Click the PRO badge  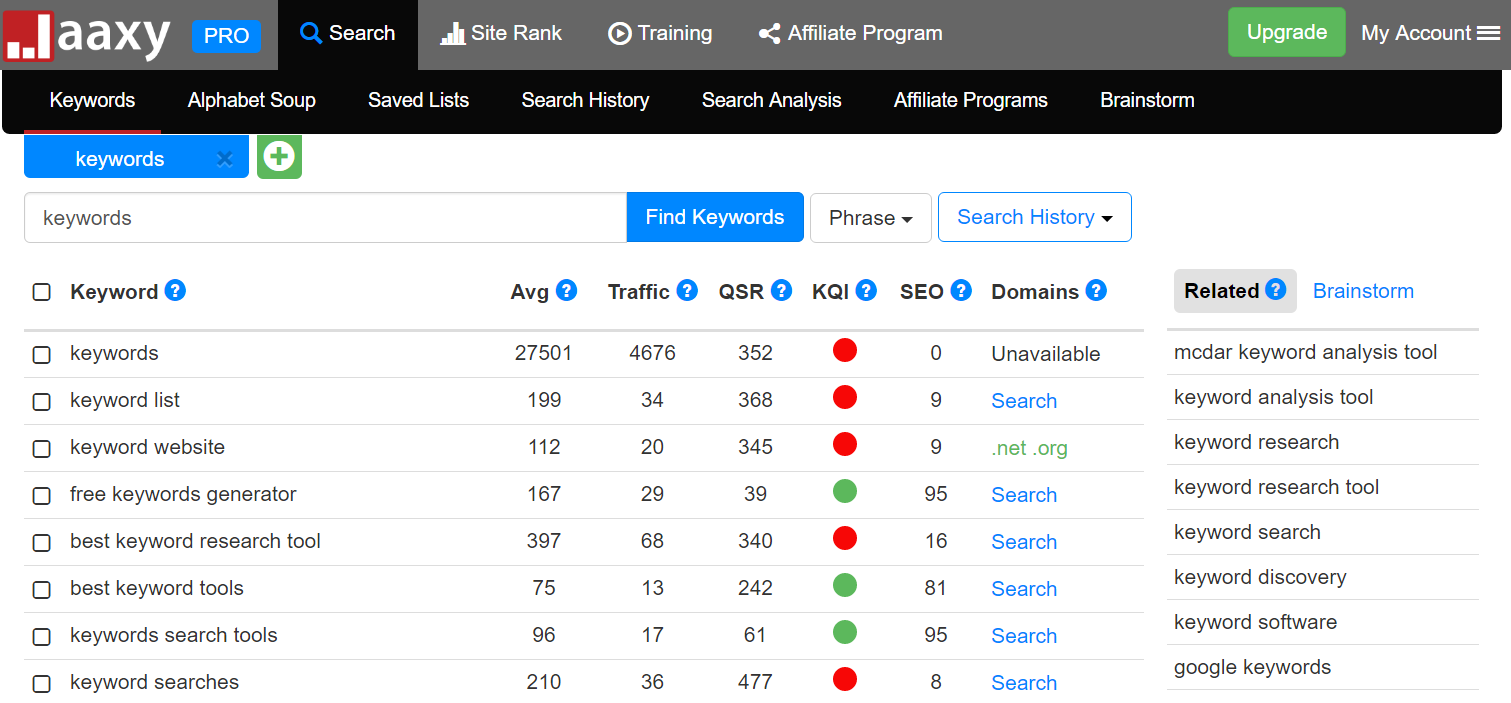tap(226, 36)
